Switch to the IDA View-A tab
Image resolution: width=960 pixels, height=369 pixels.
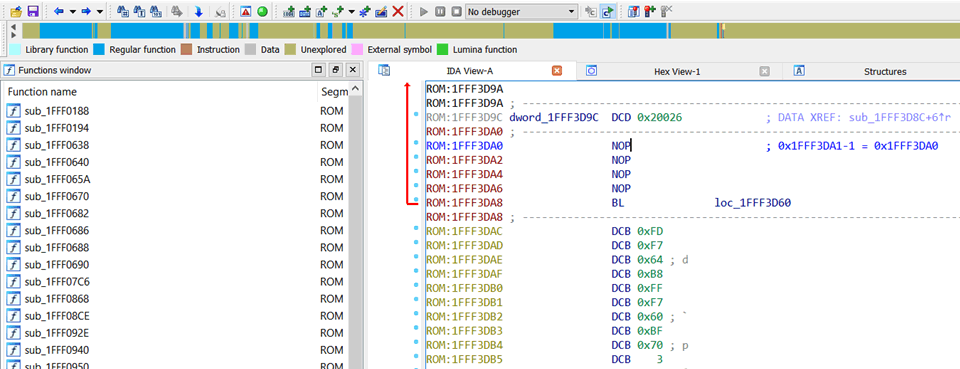point(470,72)
